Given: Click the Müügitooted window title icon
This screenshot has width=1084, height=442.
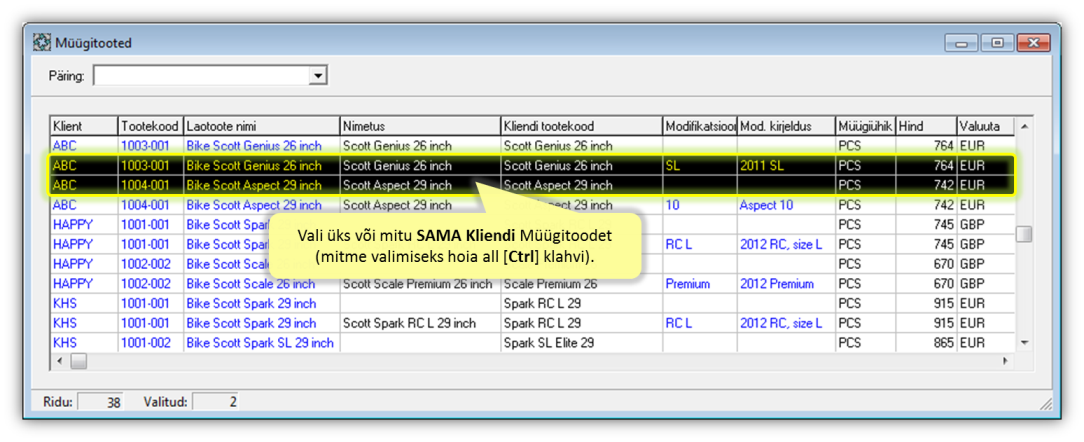Looking at the screenshot, I should pyautogui.click(x=43, y=43).
